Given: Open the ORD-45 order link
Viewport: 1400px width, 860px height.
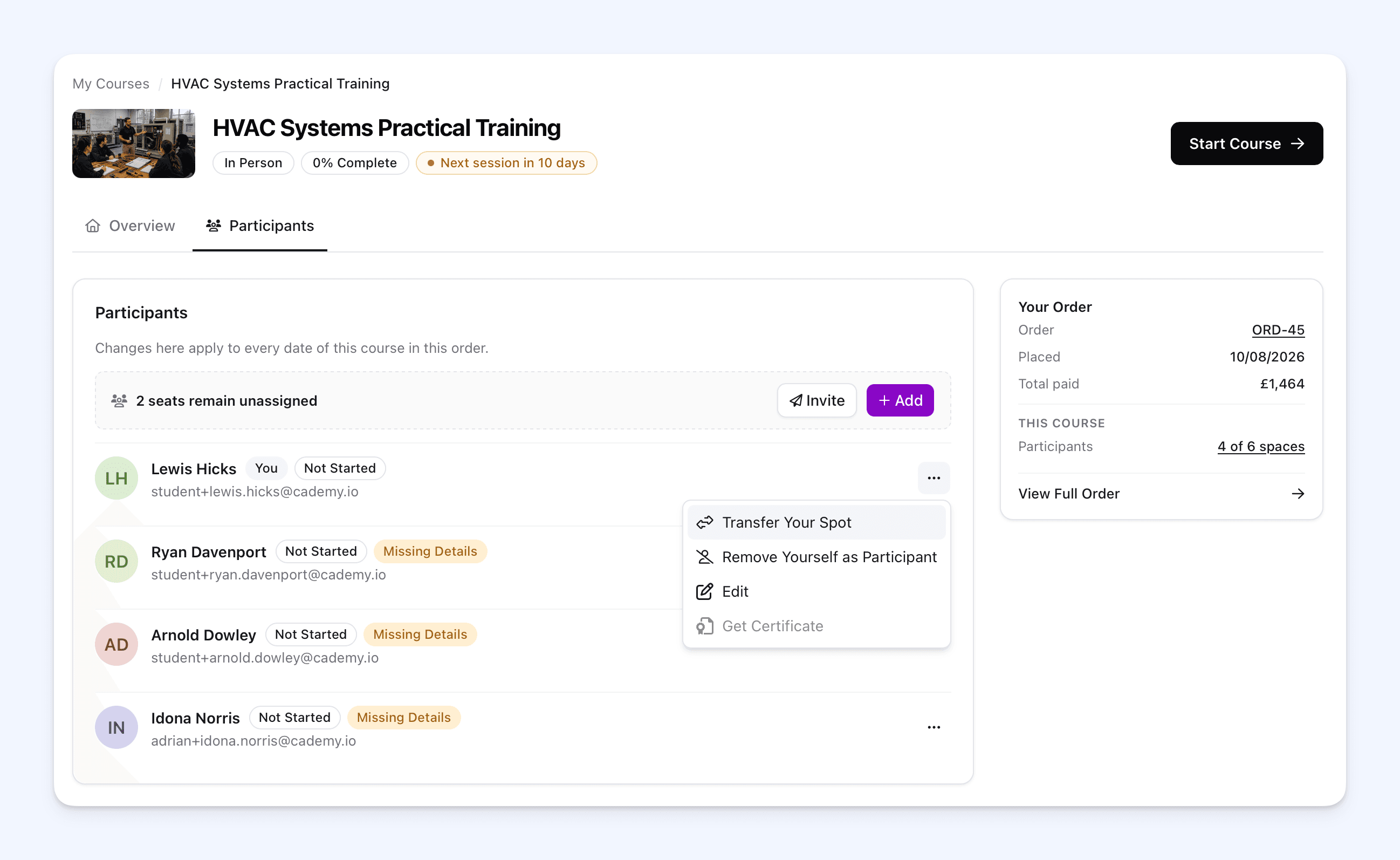Looking at the screenshot, I should pyautogui.click(x=1278, y=330).
